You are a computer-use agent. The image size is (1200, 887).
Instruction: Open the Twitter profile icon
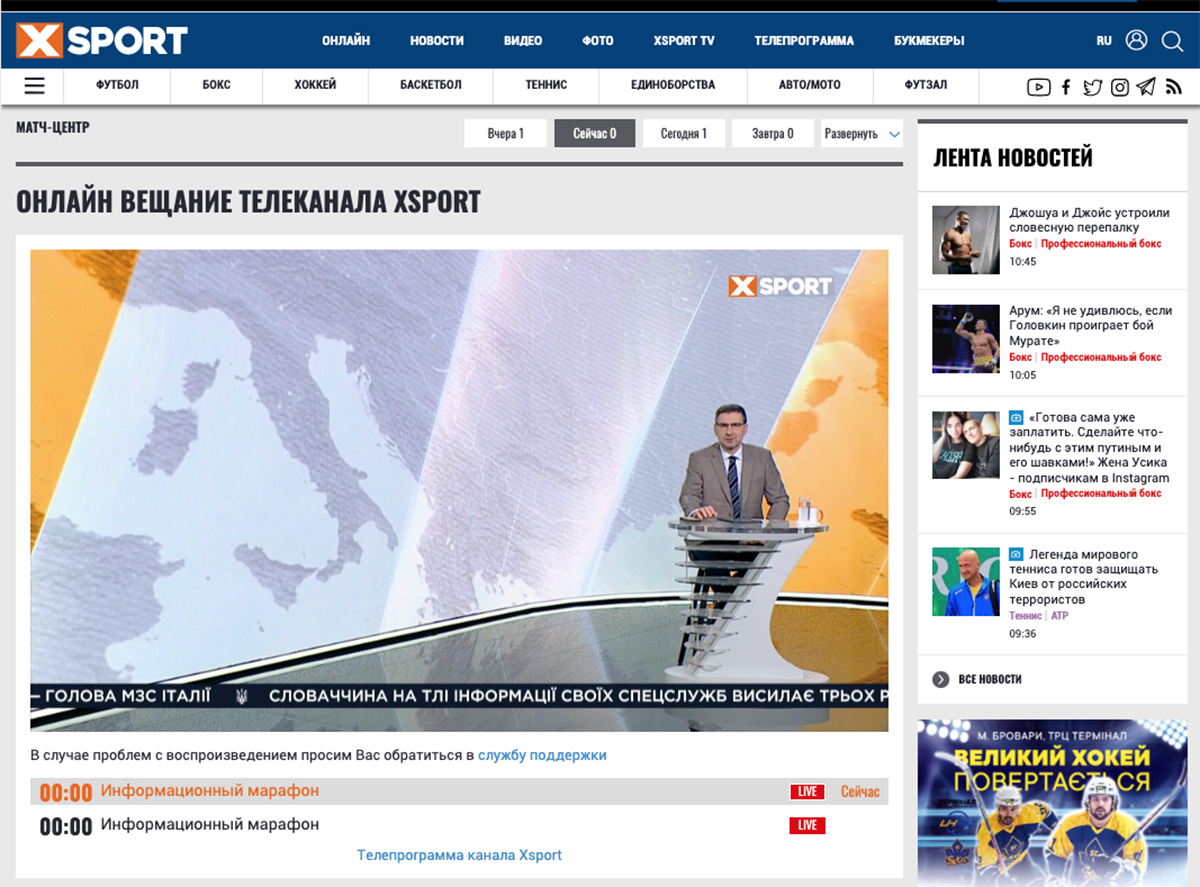1093,87
